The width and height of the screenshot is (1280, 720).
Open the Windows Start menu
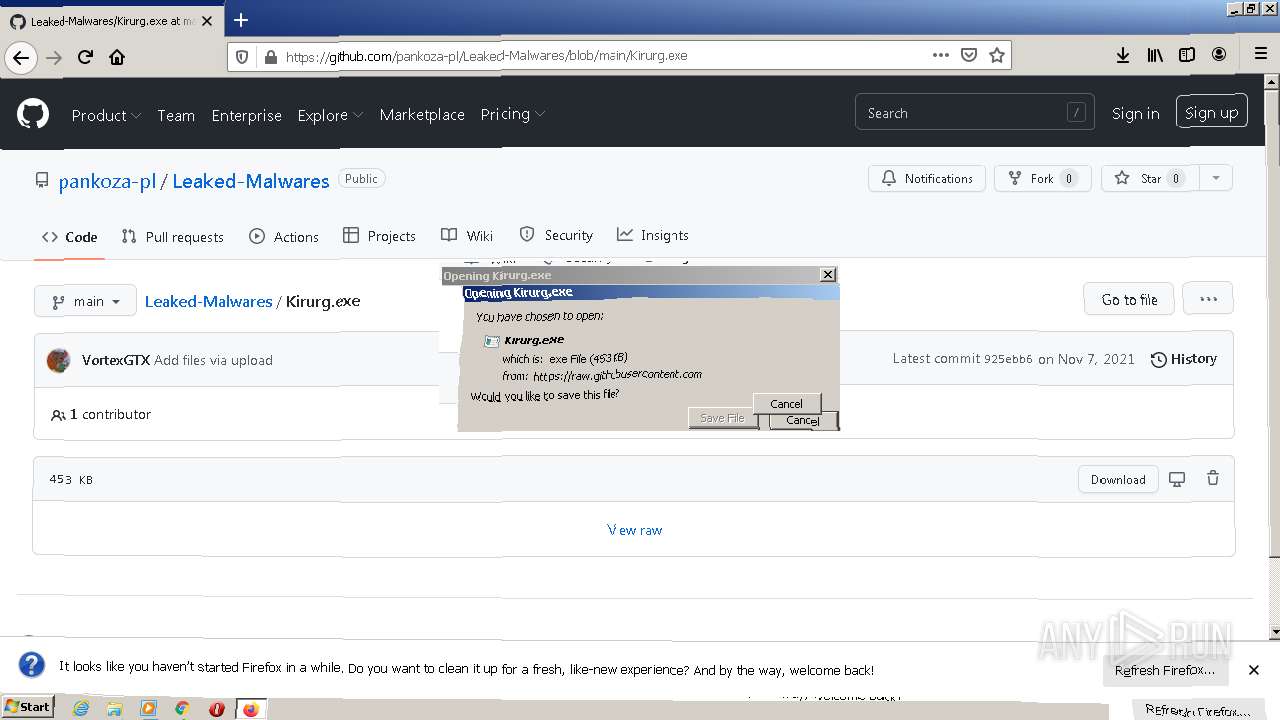pyautogui.click(x=27, y=707)
